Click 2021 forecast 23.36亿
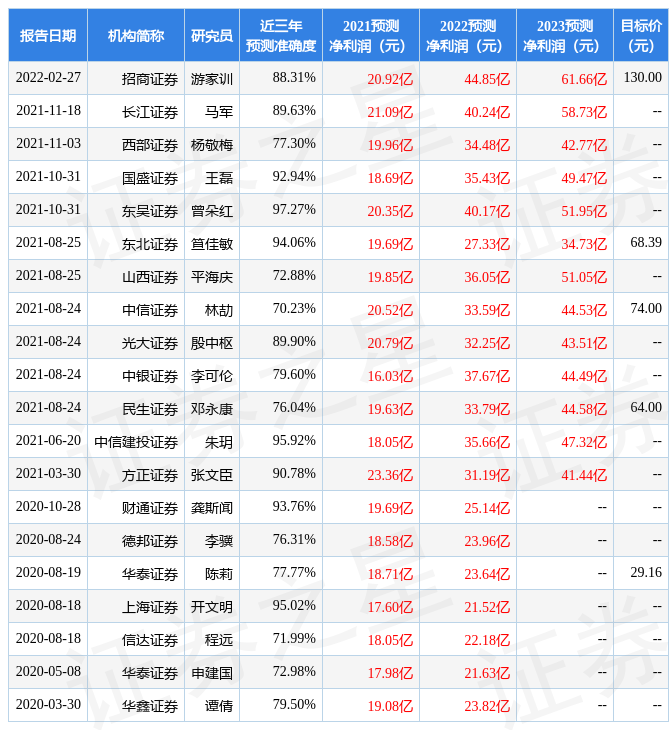Viewport: 669px width, 730px height. point(390,475)
